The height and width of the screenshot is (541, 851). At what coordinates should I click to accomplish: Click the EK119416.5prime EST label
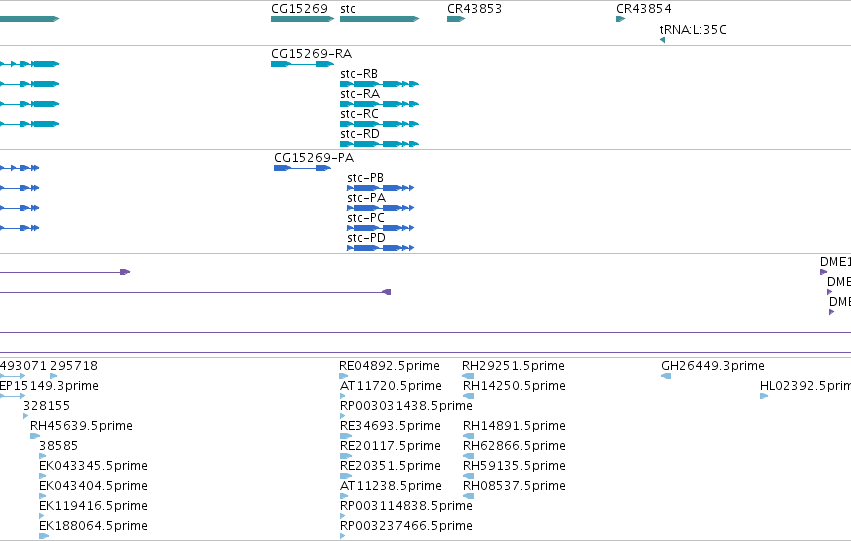point(93,506)
